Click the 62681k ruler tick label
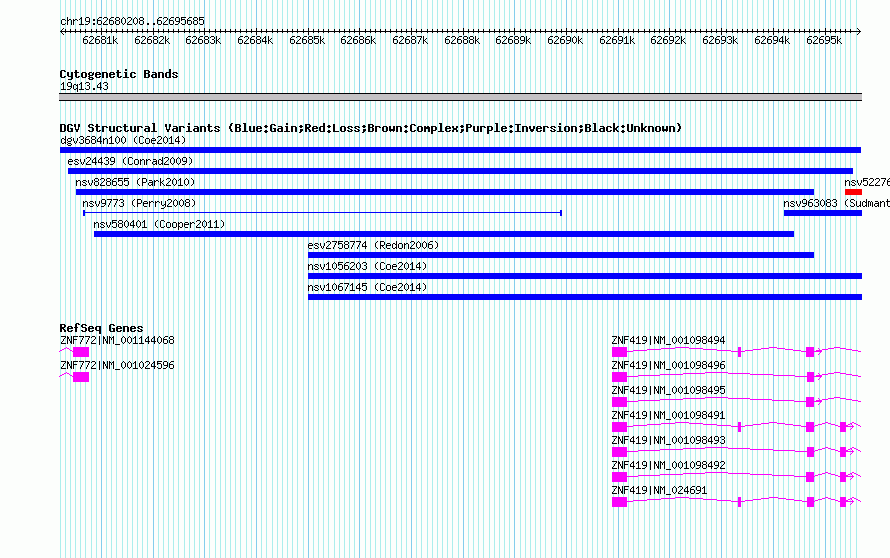 (100, 40)
